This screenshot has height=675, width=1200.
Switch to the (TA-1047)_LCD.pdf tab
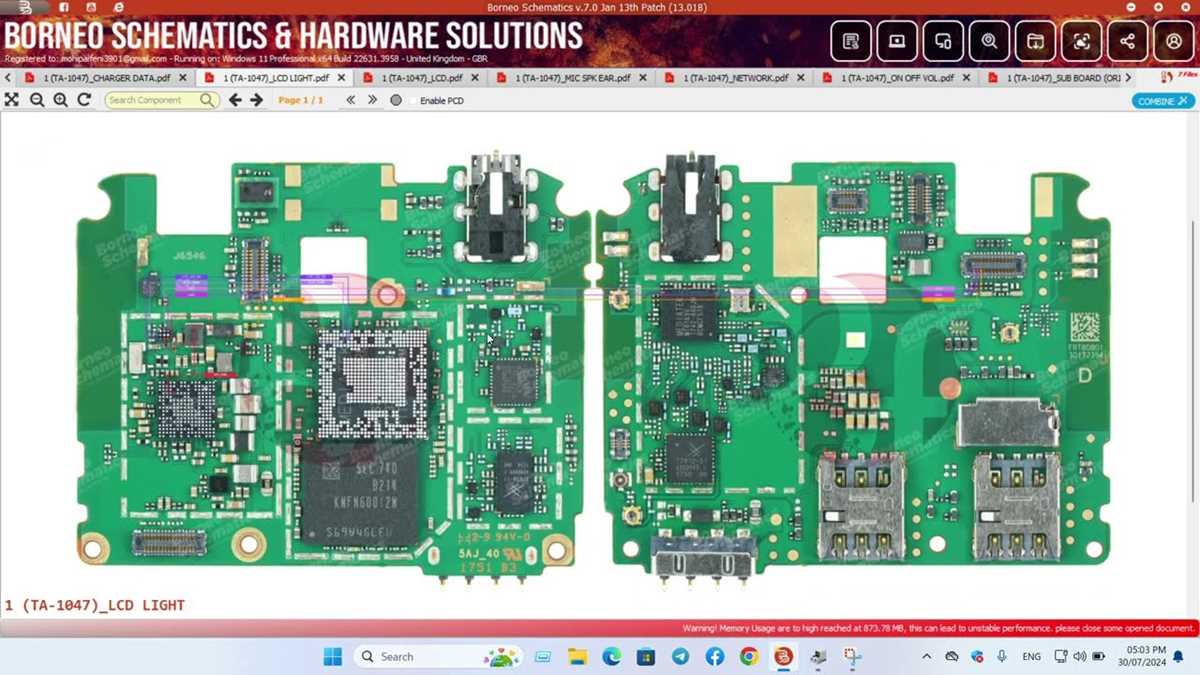pos(421,77)
